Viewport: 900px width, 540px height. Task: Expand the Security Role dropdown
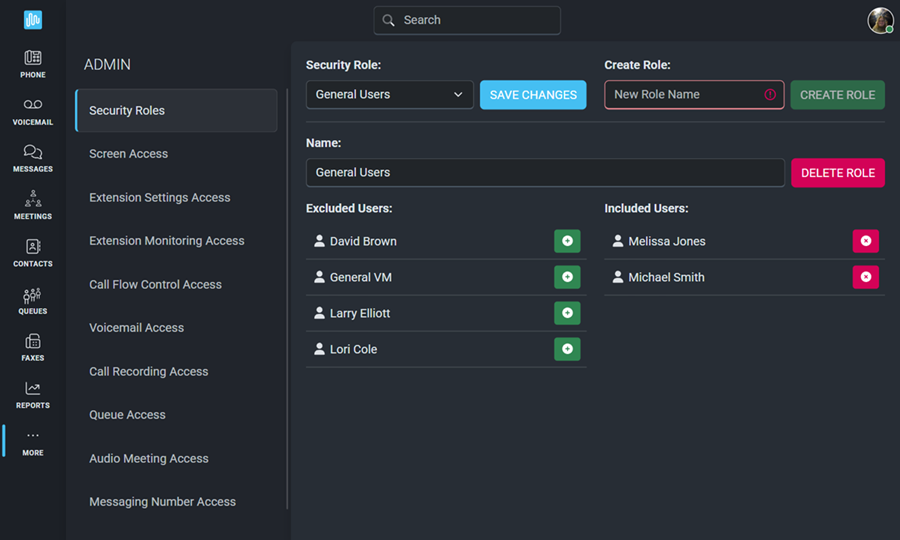pyautogui.click(x=390, y=95)
